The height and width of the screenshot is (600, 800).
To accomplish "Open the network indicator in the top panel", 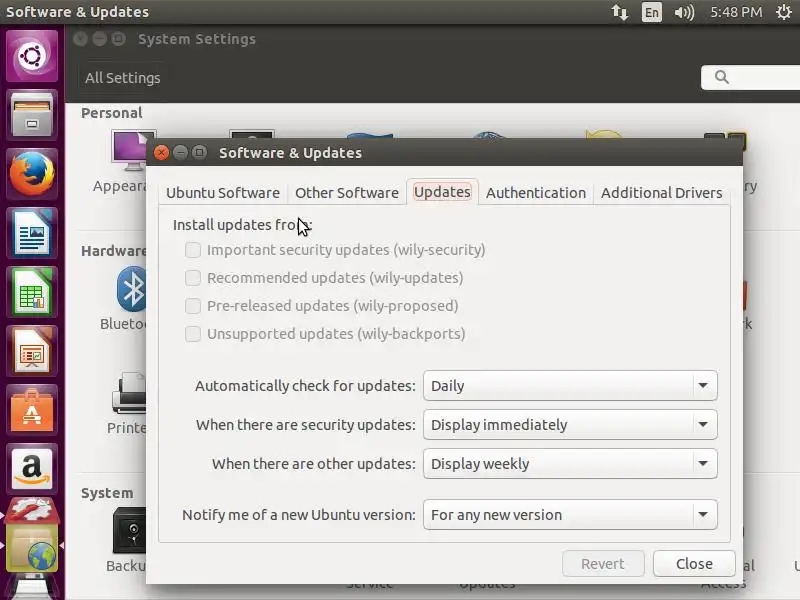I will coord(619,12).
